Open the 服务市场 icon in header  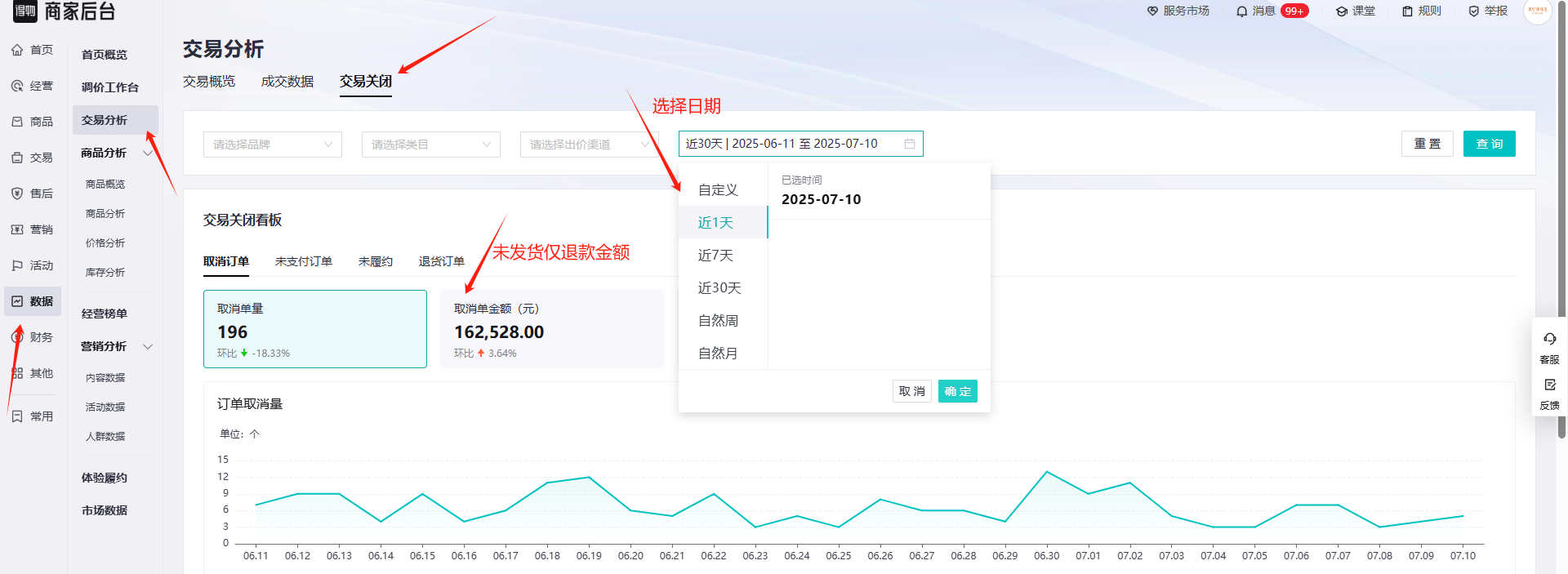point(1152,11)
